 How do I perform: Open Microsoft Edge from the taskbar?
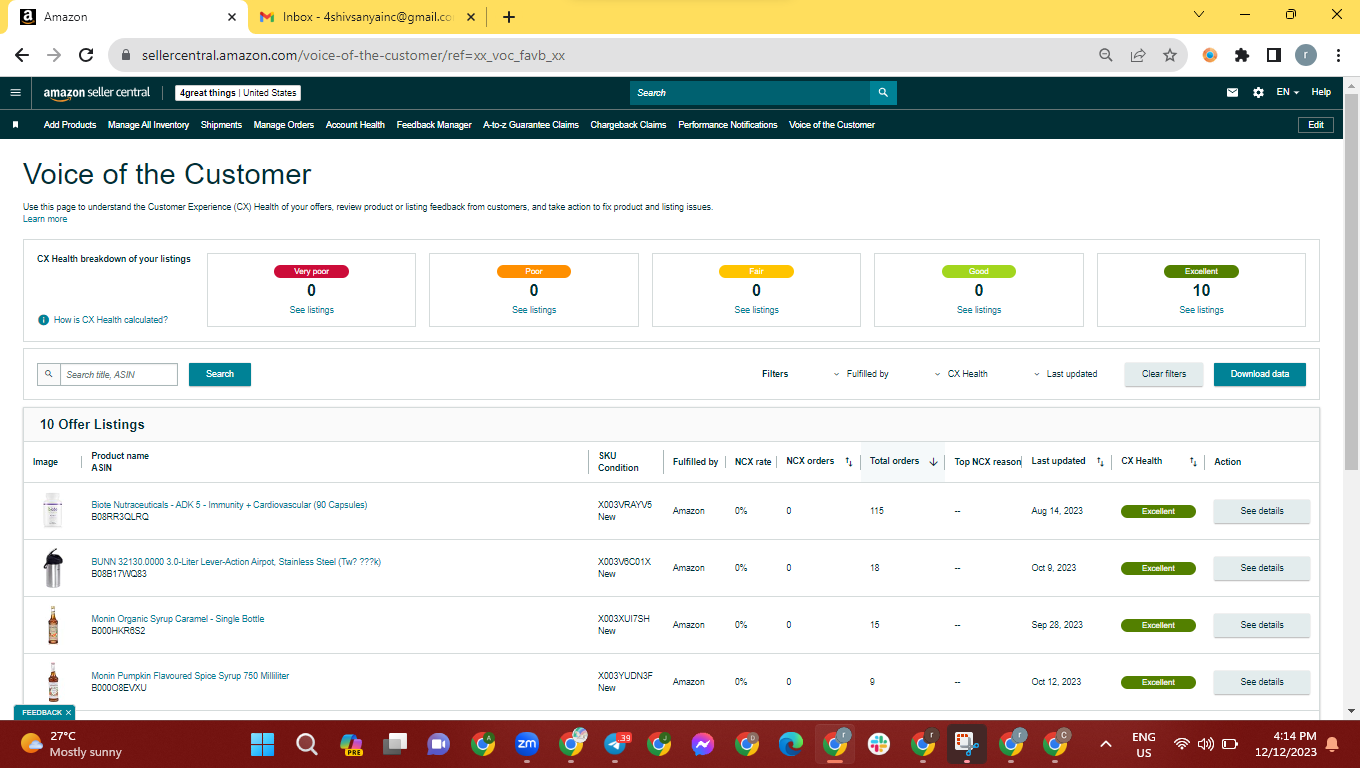pos(791,744)
